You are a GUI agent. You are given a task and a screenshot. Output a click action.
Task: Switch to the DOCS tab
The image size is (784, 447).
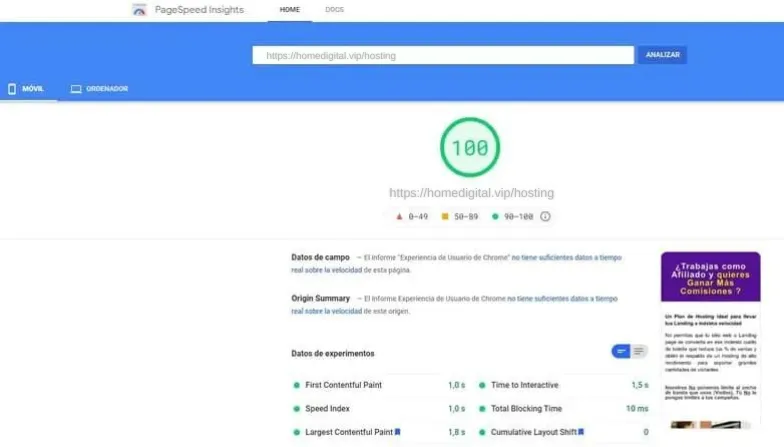[334, 10]
